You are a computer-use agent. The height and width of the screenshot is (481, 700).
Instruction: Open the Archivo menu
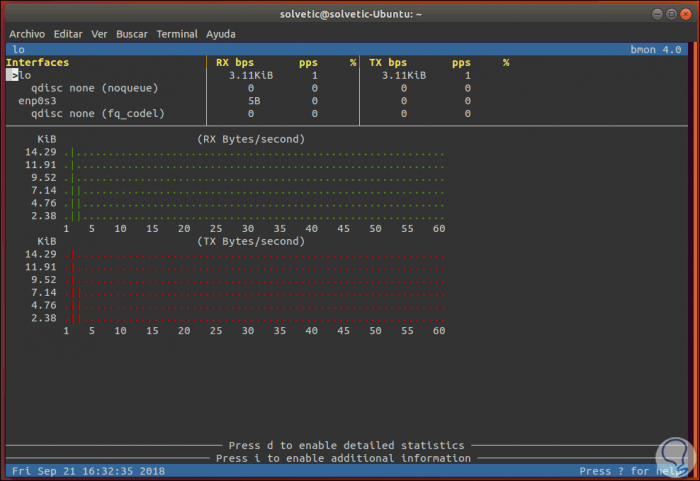coord(27,34)
